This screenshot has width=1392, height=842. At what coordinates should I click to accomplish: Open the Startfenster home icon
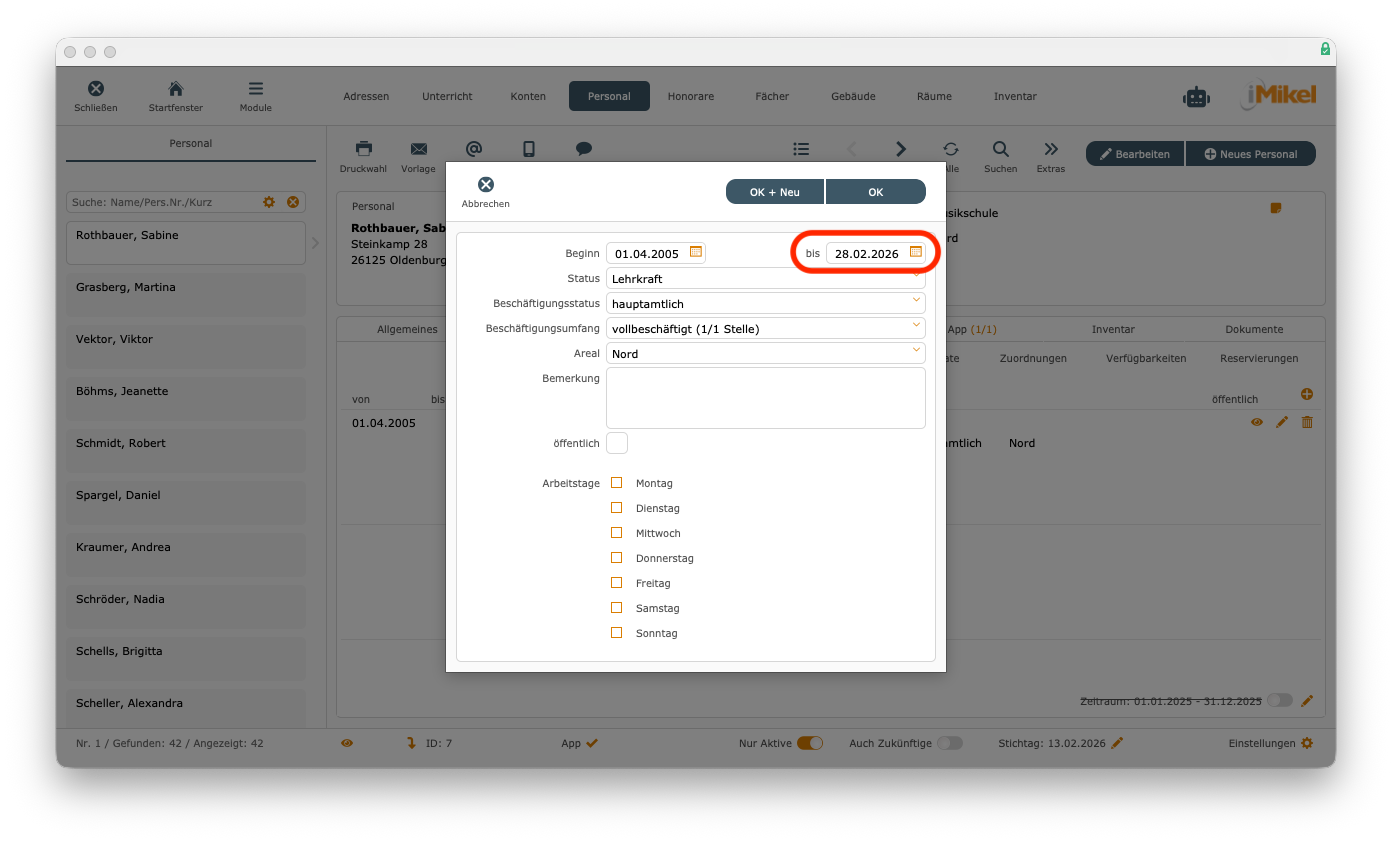click(175, 89)
